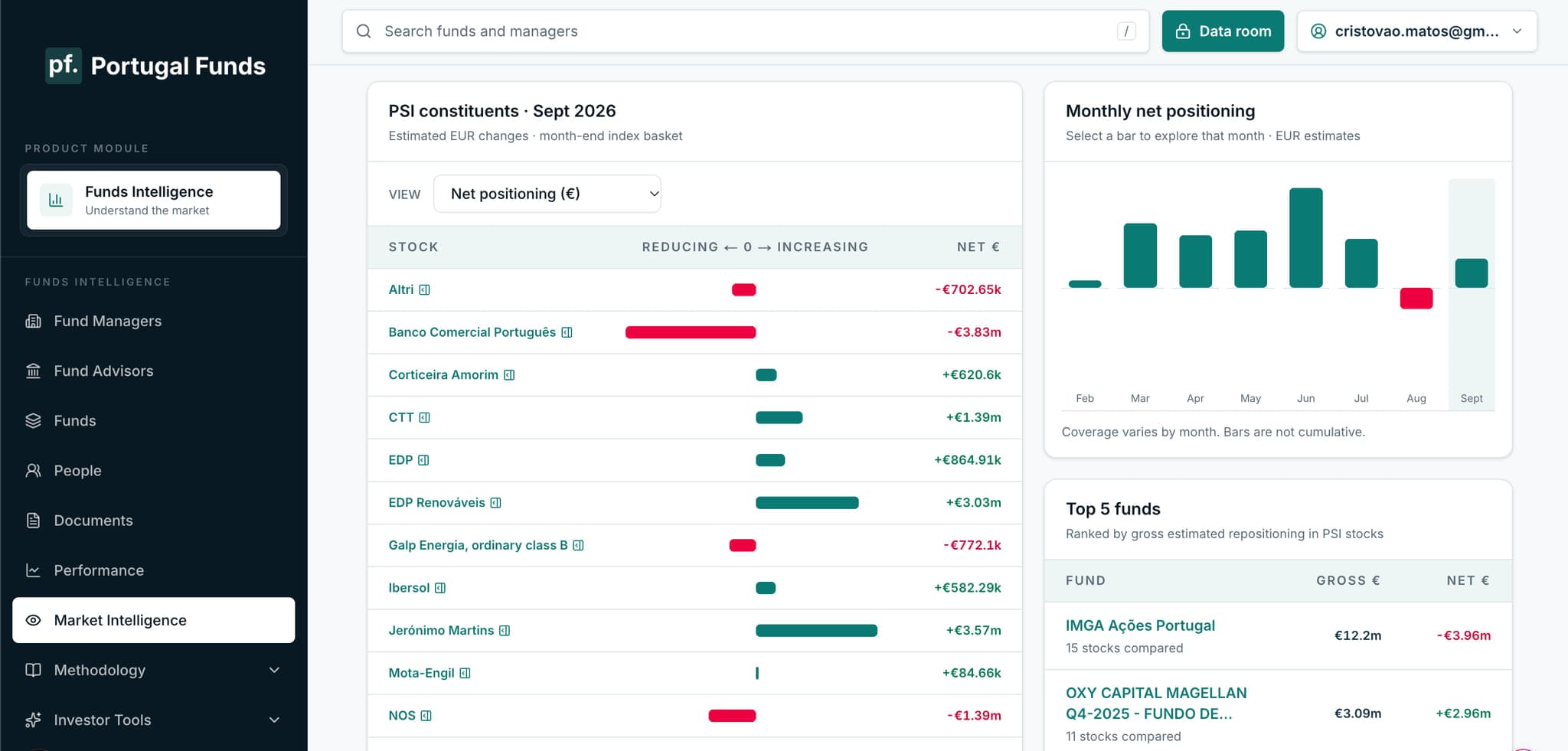The height and width of the screenshot is (751, 1568).
Task: Click the Performance chart icon
Action: point(33,570)
